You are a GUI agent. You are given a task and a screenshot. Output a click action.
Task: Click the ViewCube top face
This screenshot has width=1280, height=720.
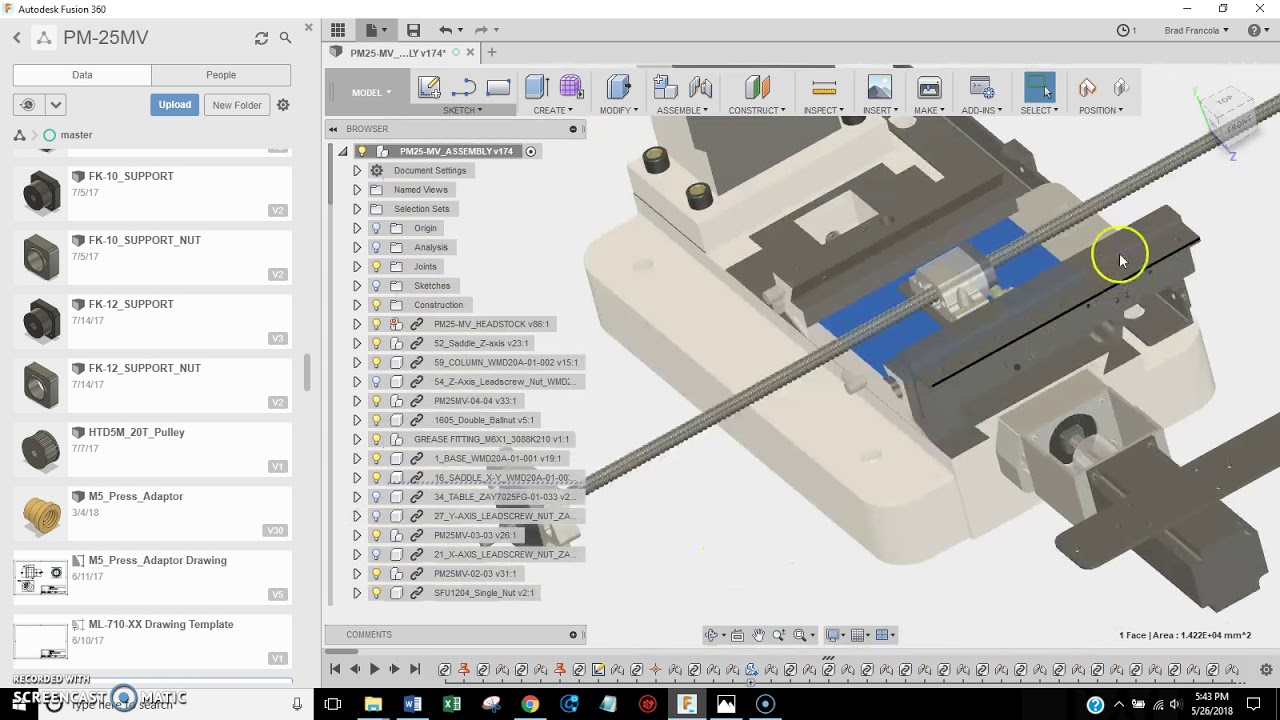click(x=1225, y=100)
